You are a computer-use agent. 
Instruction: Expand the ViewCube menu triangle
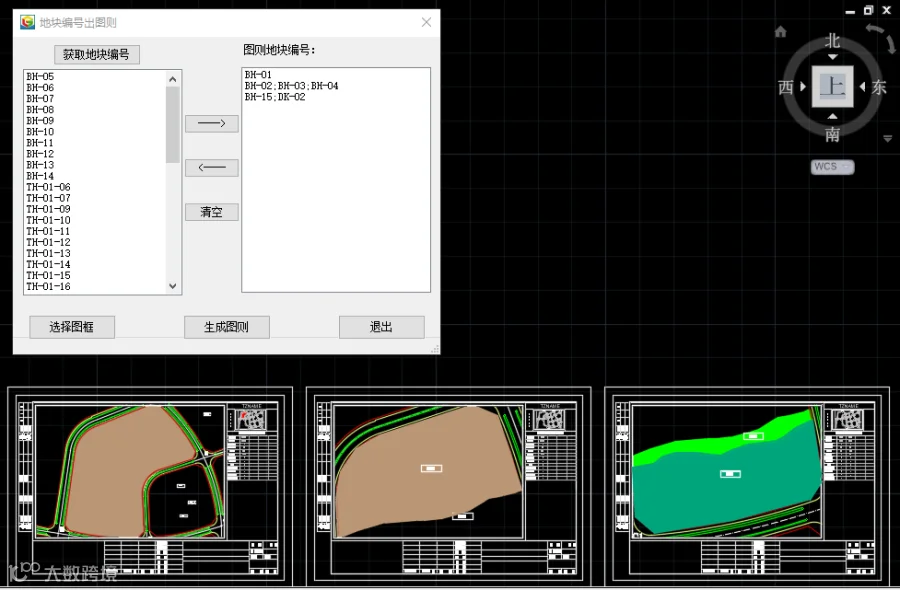coord(887,139)
